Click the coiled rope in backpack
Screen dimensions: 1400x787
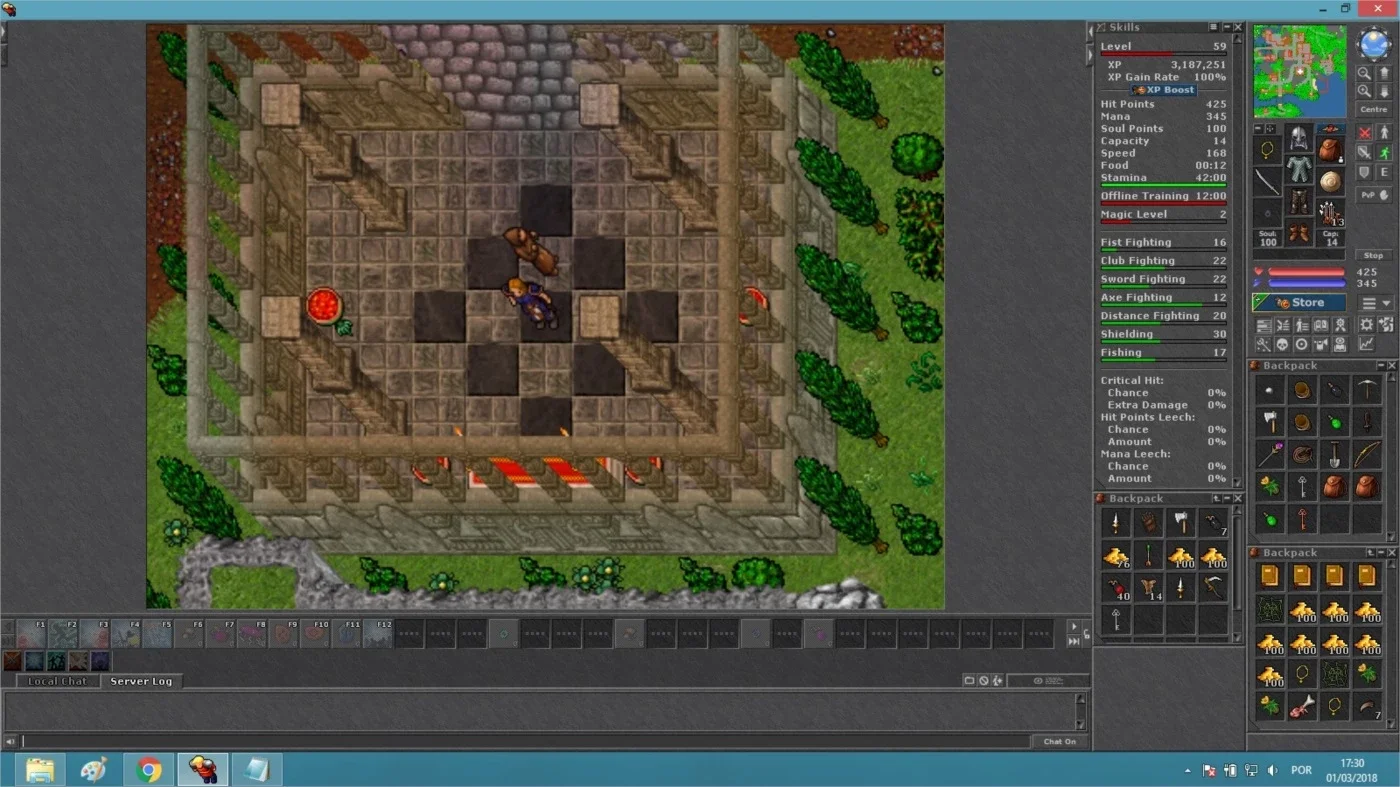(1302, 454)
